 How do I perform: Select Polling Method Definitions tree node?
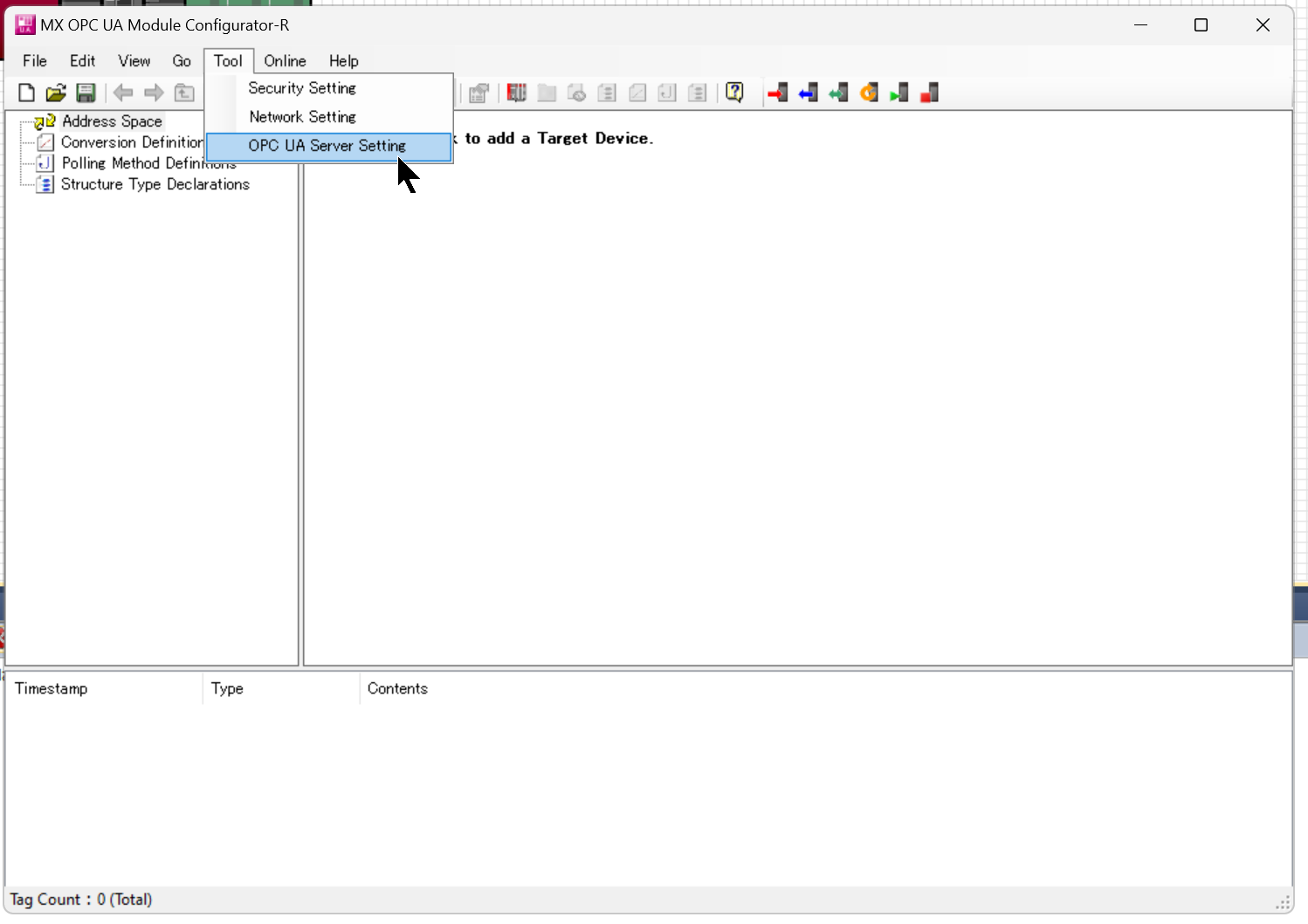pyautogui.click(x=148, y=163)
